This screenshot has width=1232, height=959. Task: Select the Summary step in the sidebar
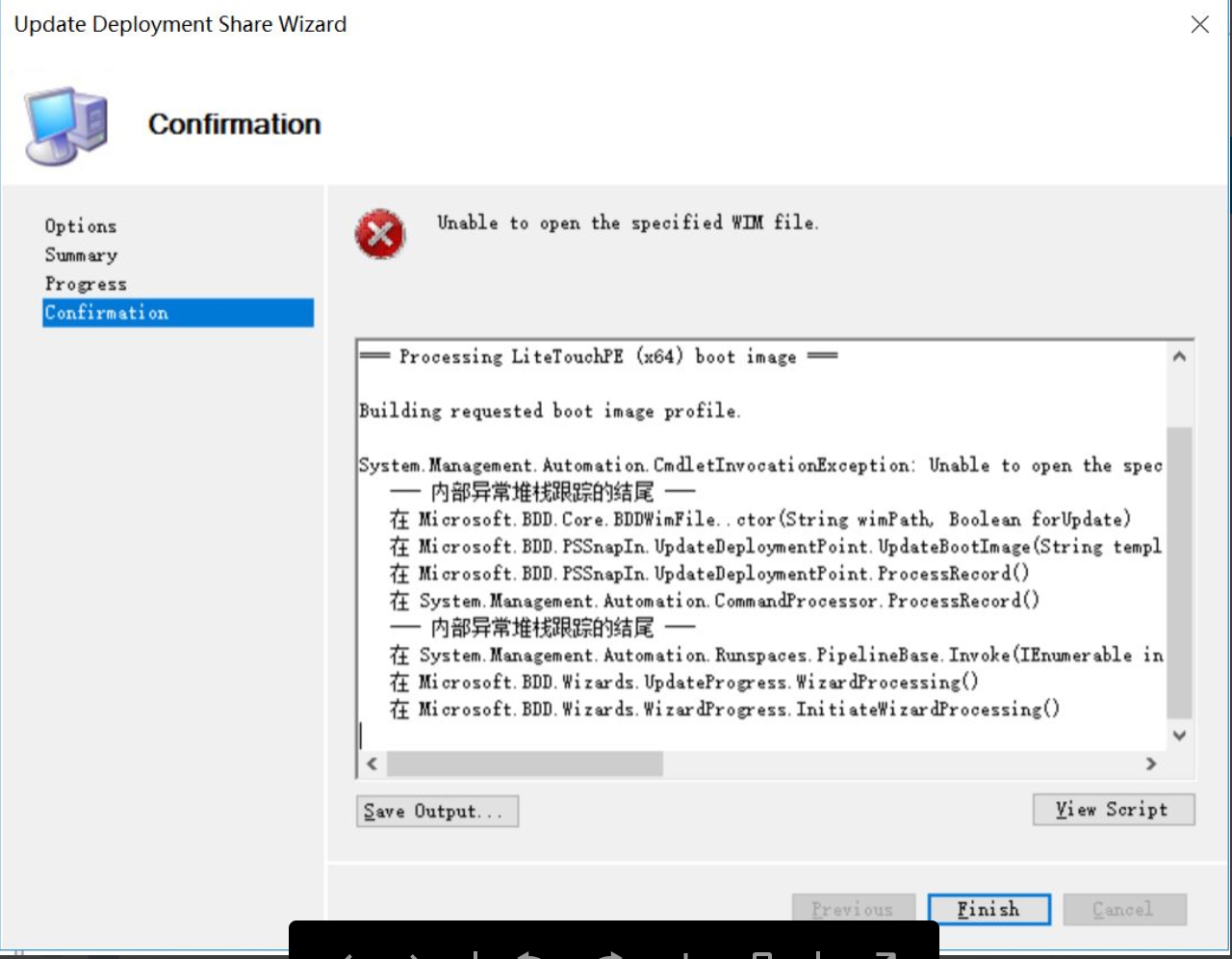pyautogui.click(x=80, y=254)
